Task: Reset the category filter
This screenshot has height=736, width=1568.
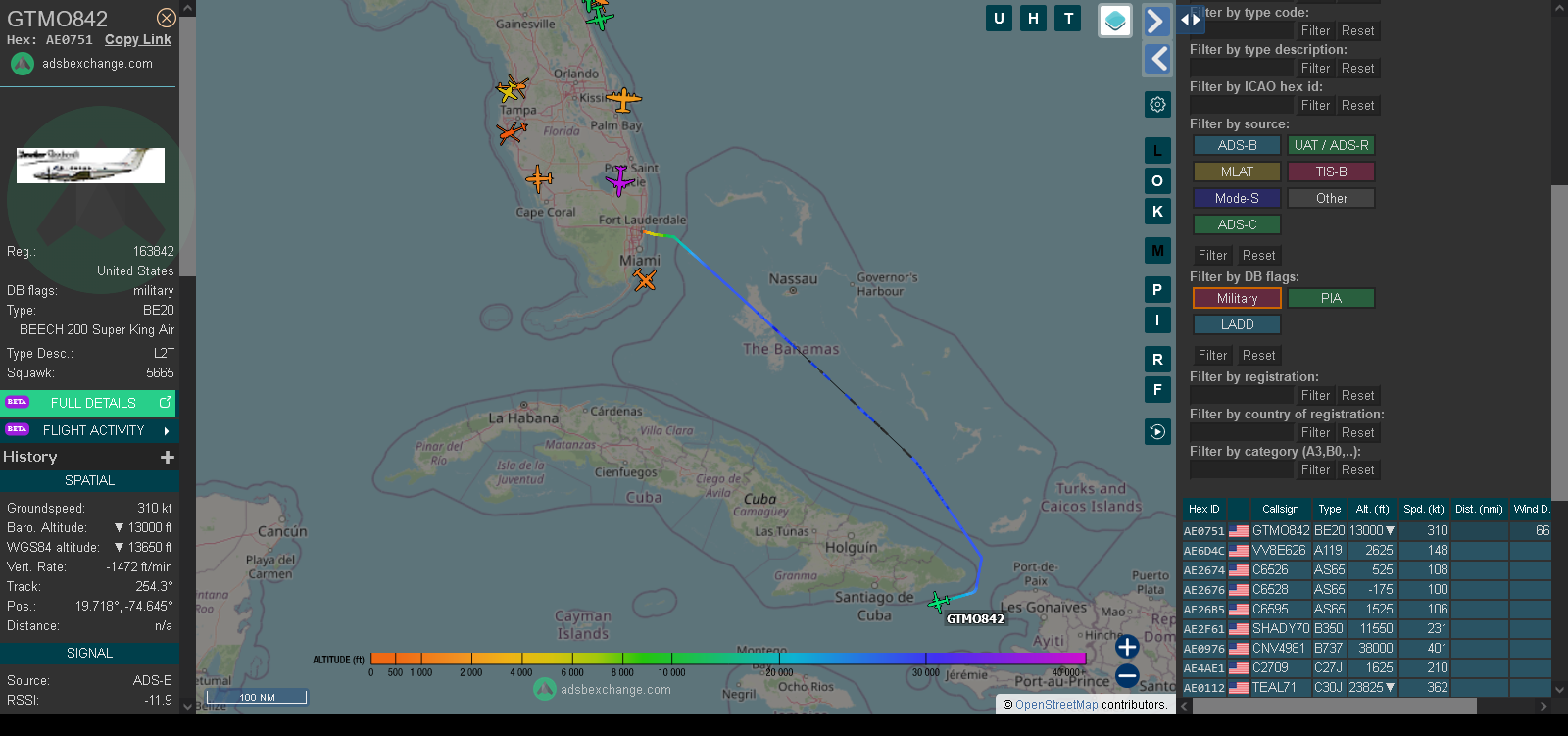Action: click(x=1357, y=470)
